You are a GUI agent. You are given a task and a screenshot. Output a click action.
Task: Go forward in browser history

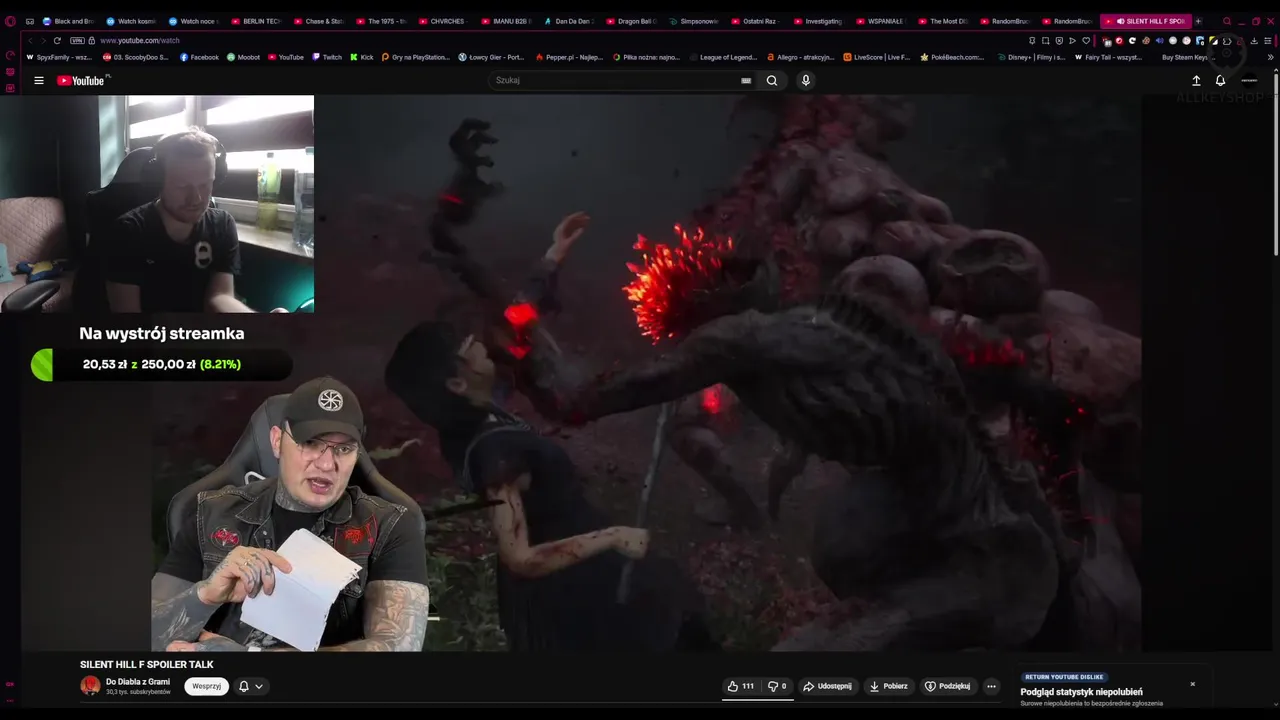pos(43,41)
